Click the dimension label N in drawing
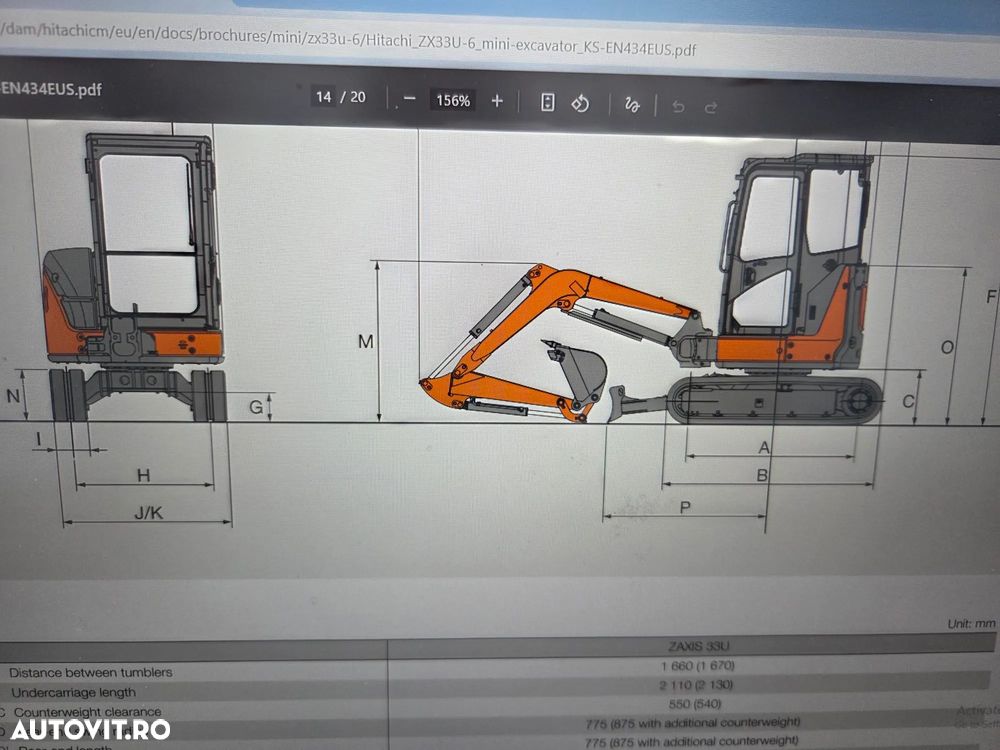The height and width of the screenshot is (750, 1000). 13,396
